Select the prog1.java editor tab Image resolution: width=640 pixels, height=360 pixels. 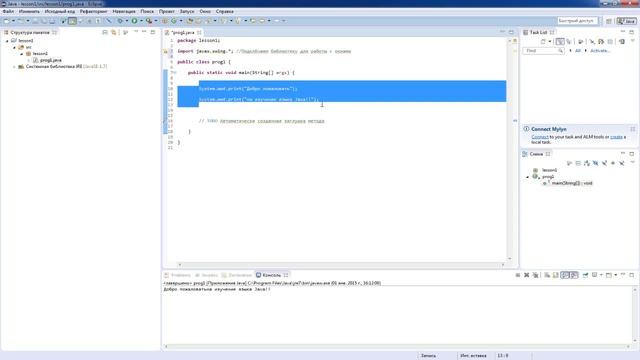point(183,32)
